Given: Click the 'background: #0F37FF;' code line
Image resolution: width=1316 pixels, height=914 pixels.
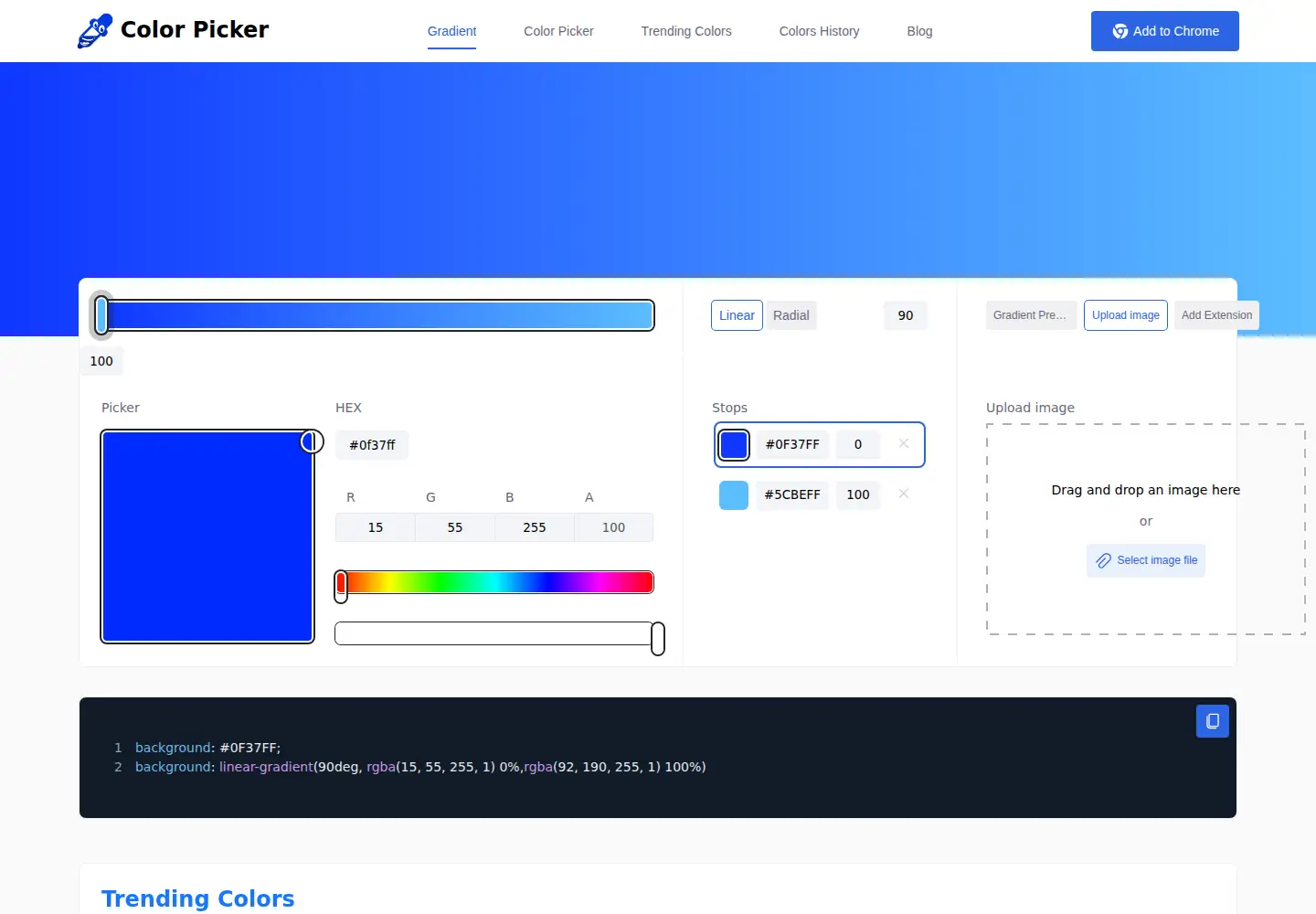Looking at the screenshot, I should click(x=207, y=748).
